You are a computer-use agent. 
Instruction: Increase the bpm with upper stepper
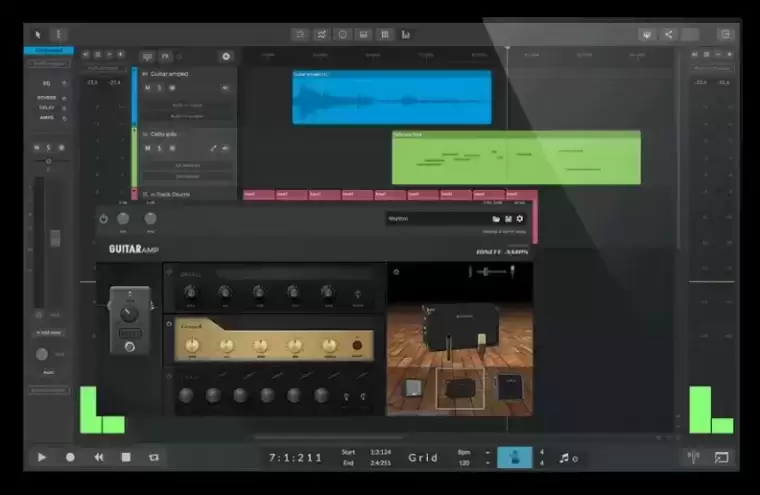[x=487, y=452]
